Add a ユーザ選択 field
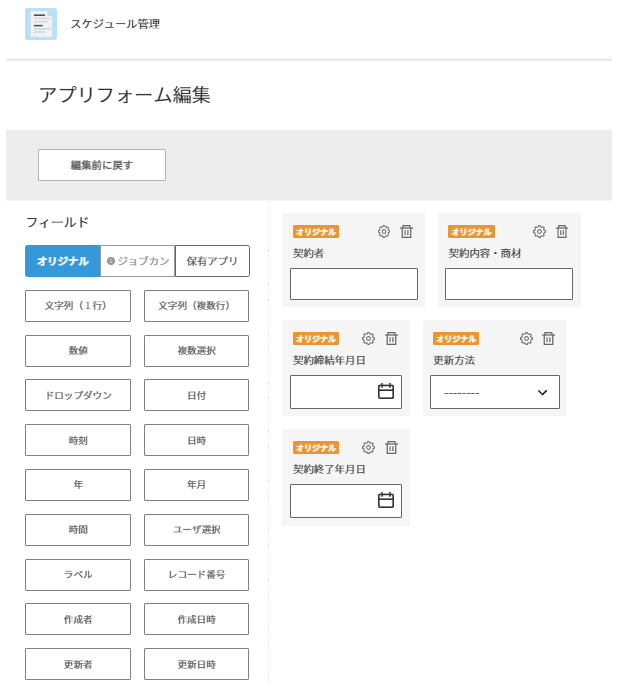 [196, 530]
